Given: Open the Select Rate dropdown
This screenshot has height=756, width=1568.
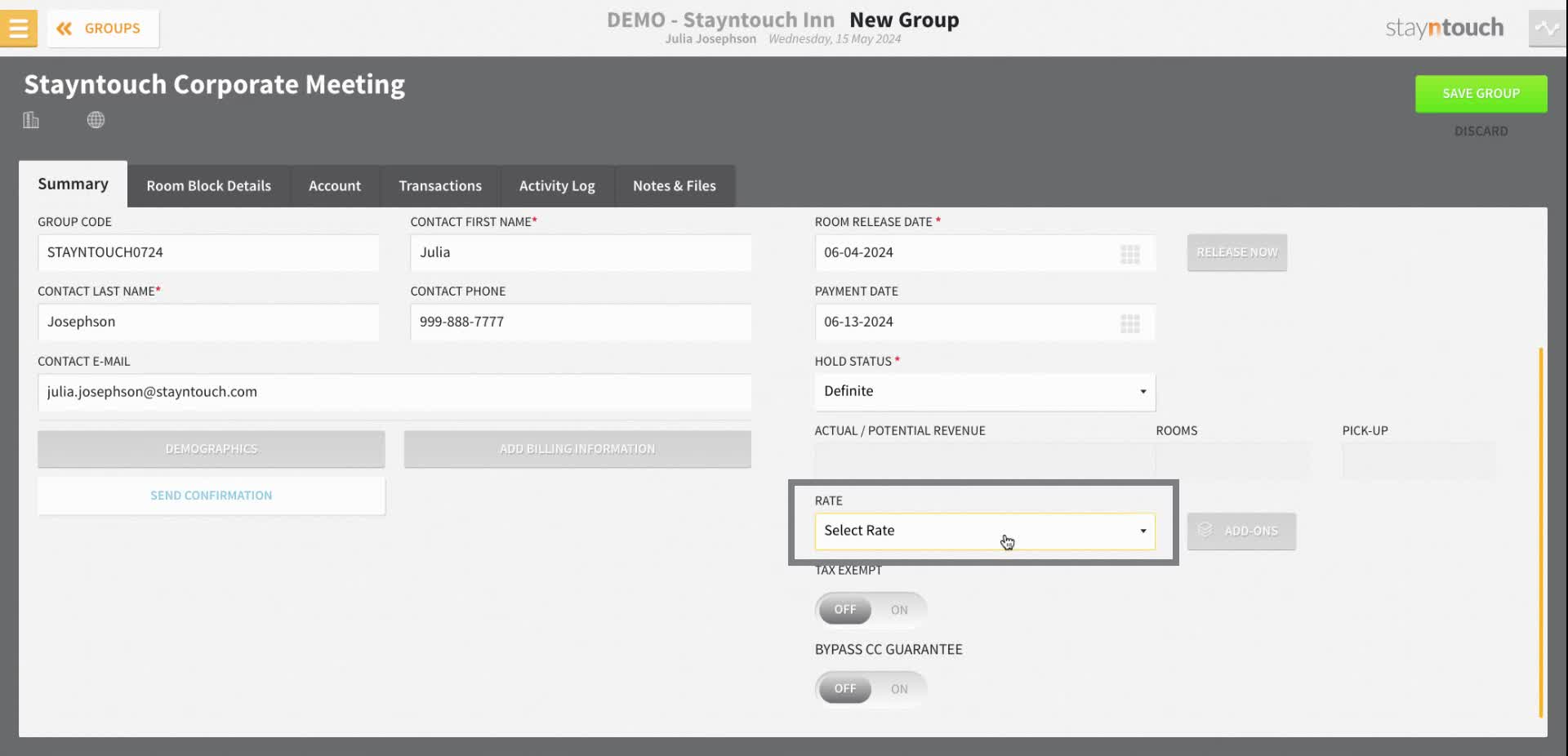Looking at the screenshot, I should tap(985, 531).
